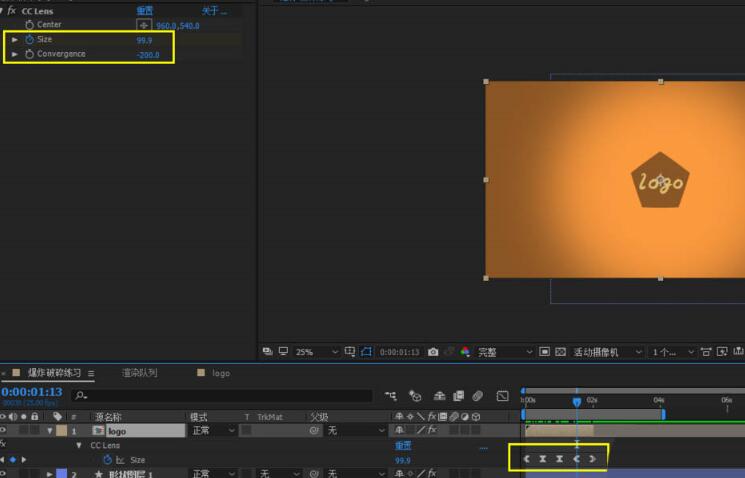The height and width of the screenshot is (478, 745).
Task: Select the Size value 99.9 in effect controls
Action: coord(144,40)
